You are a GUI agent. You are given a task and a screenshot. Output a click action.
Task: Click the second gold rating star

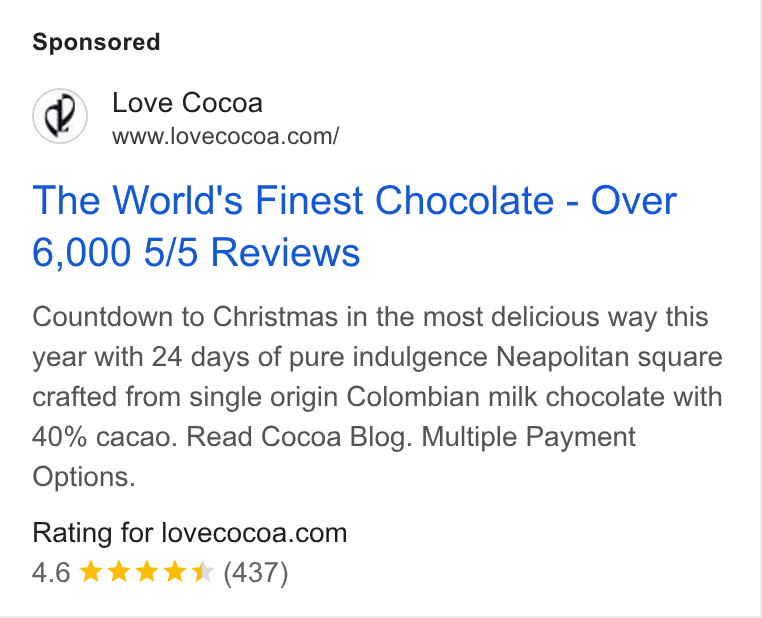(x=119, y=572)
